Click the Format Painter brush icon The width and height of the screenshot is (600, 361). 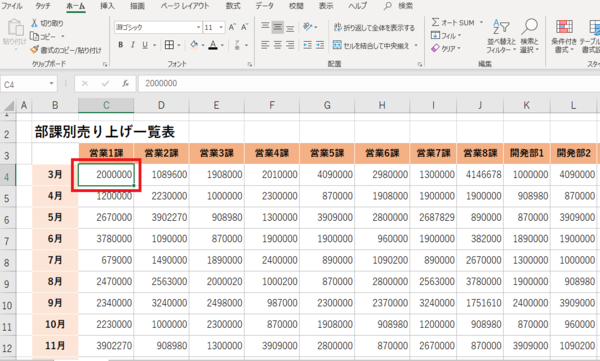(34, 50)
